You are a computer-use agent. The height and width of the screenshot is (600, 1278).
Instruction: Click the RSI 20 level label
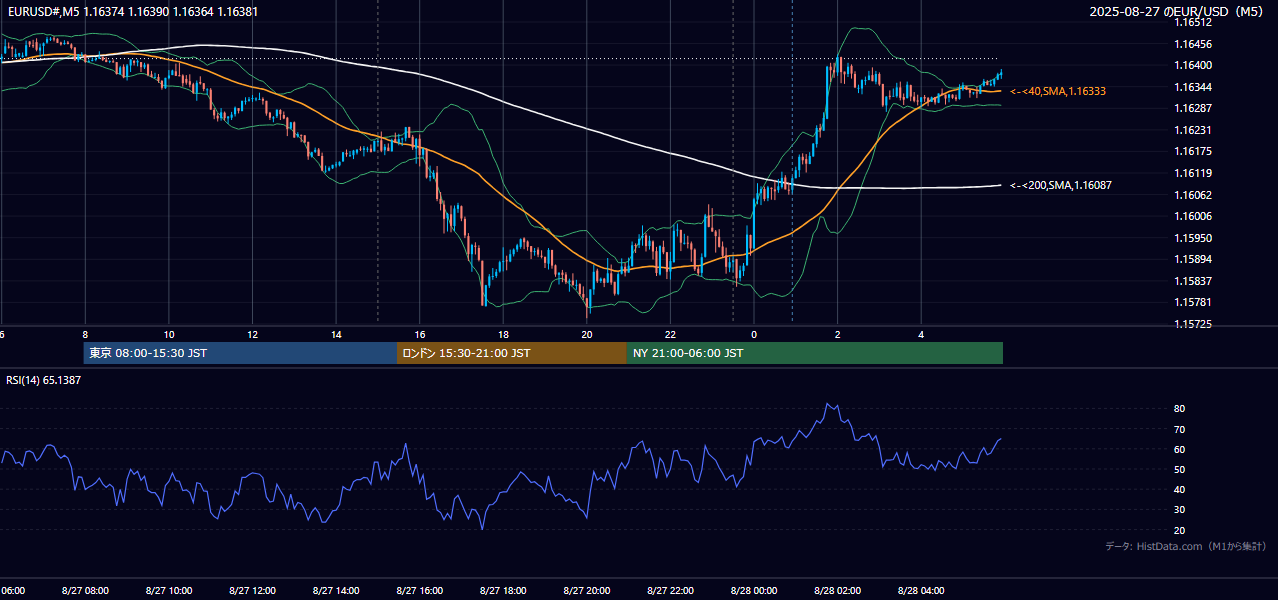pos(1180,530)
